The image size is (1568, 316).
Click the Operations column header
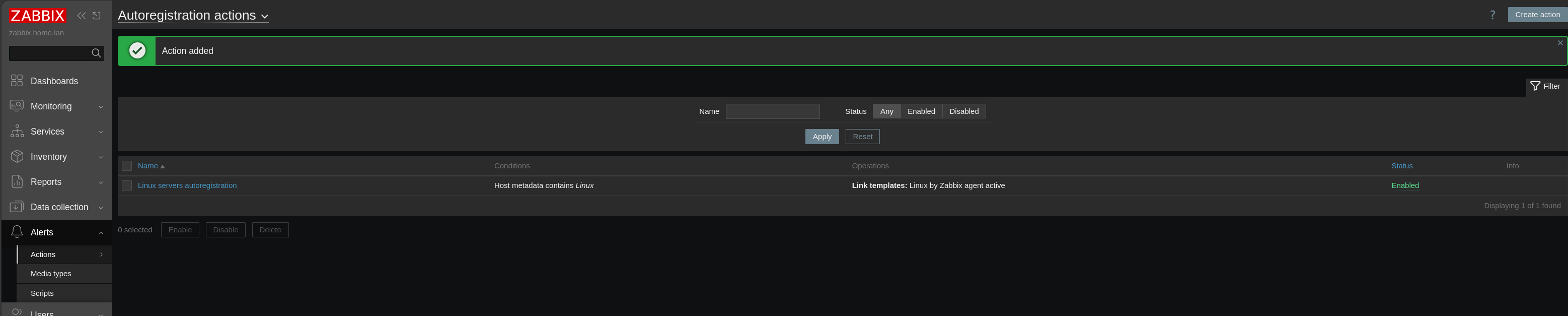click(x=870, y=166)
